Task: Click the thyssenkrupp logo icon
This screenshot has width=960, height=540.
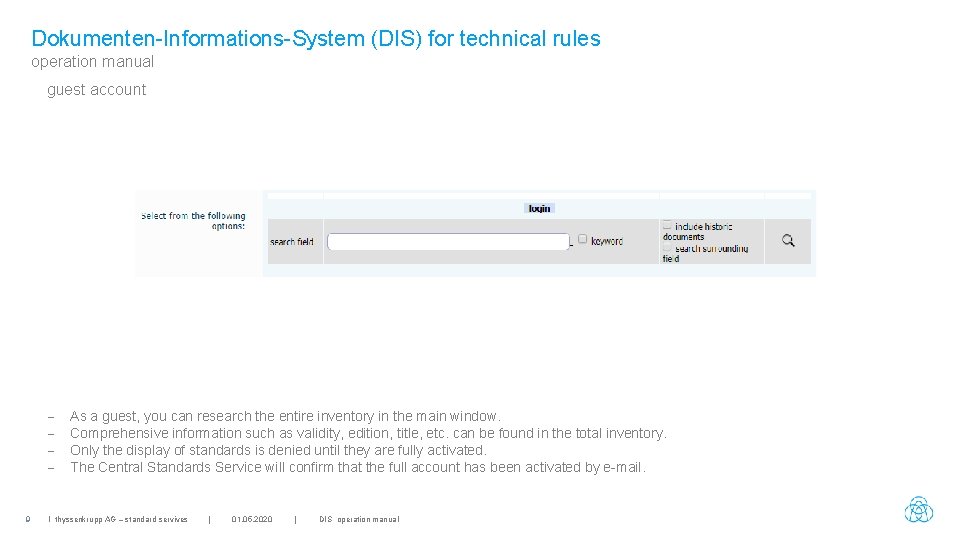Action: point(919,509)
